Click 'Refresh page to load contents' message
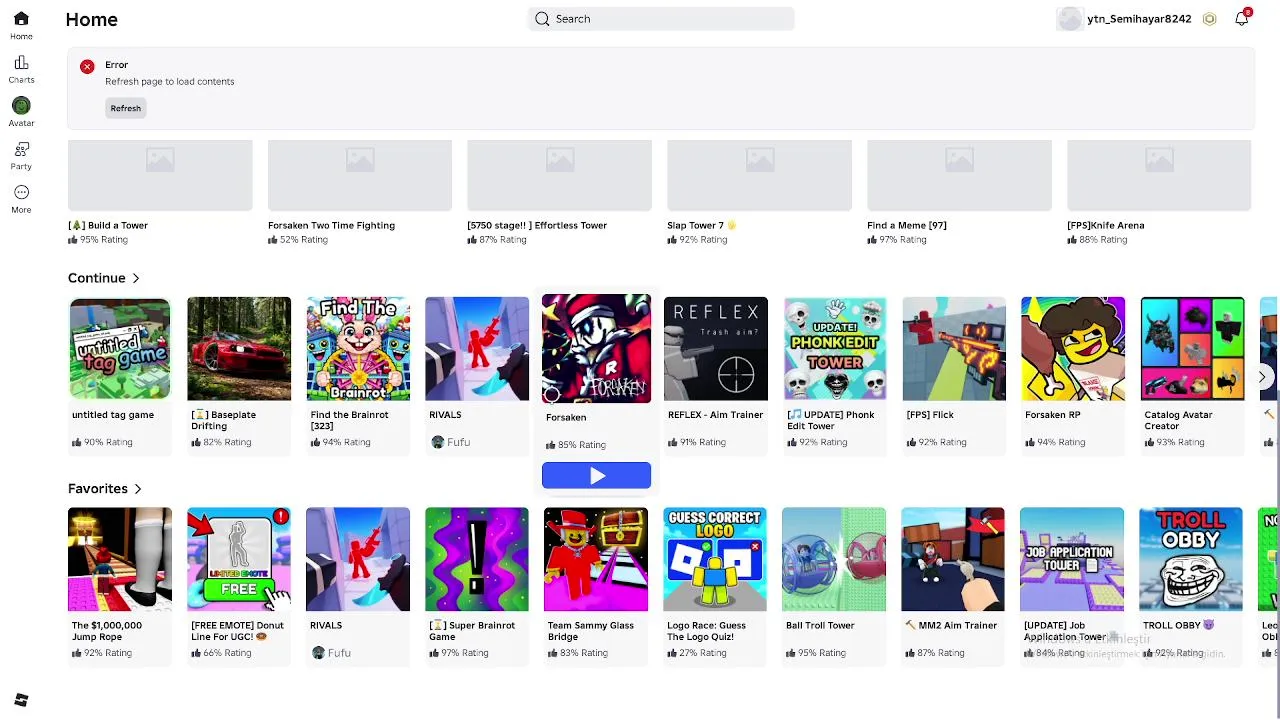The width and height of the screenshot is (1280, 720). tap(170, 82)
